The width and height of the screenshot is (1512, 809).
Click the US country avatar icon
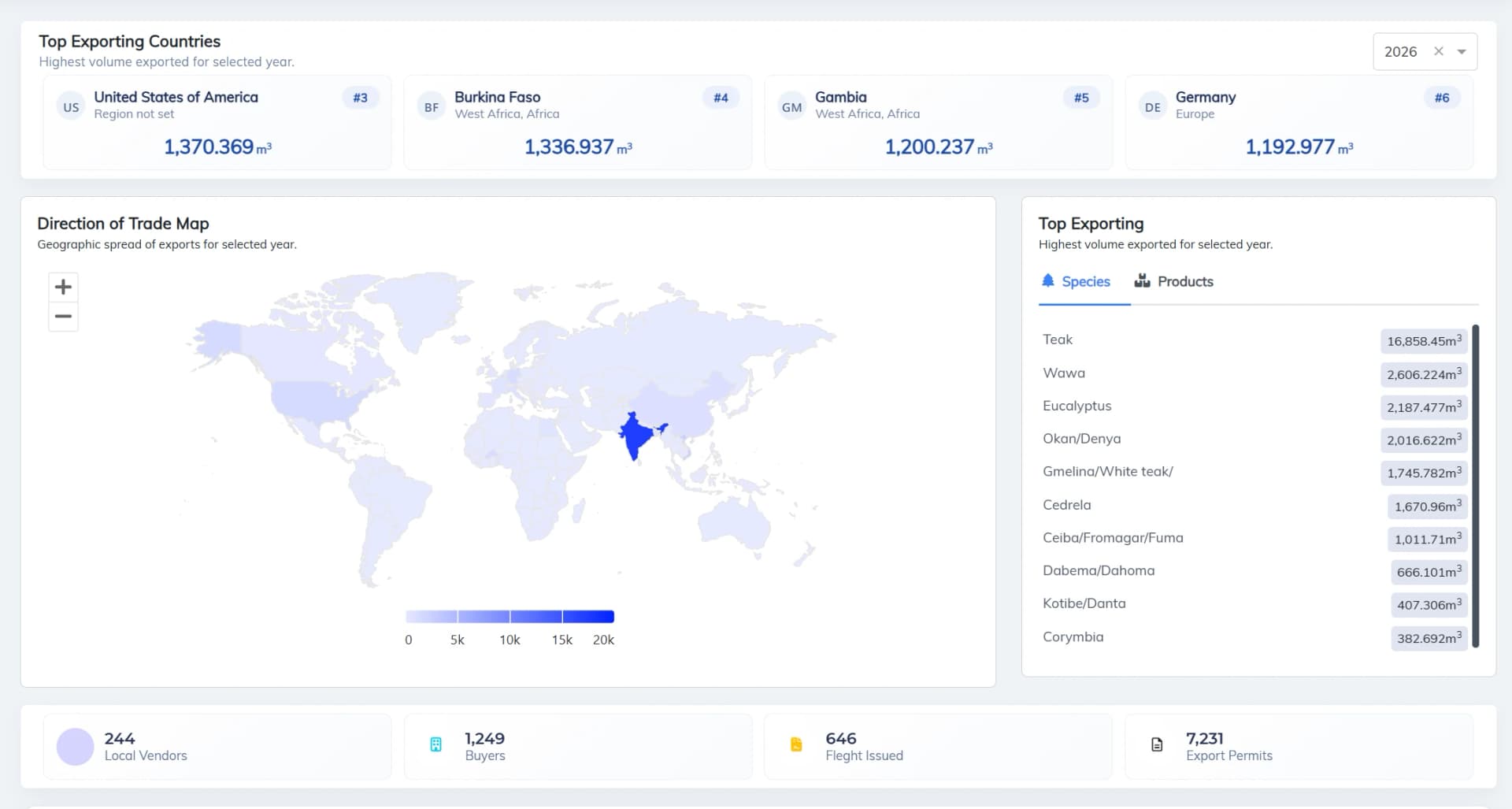coord(71,107)
